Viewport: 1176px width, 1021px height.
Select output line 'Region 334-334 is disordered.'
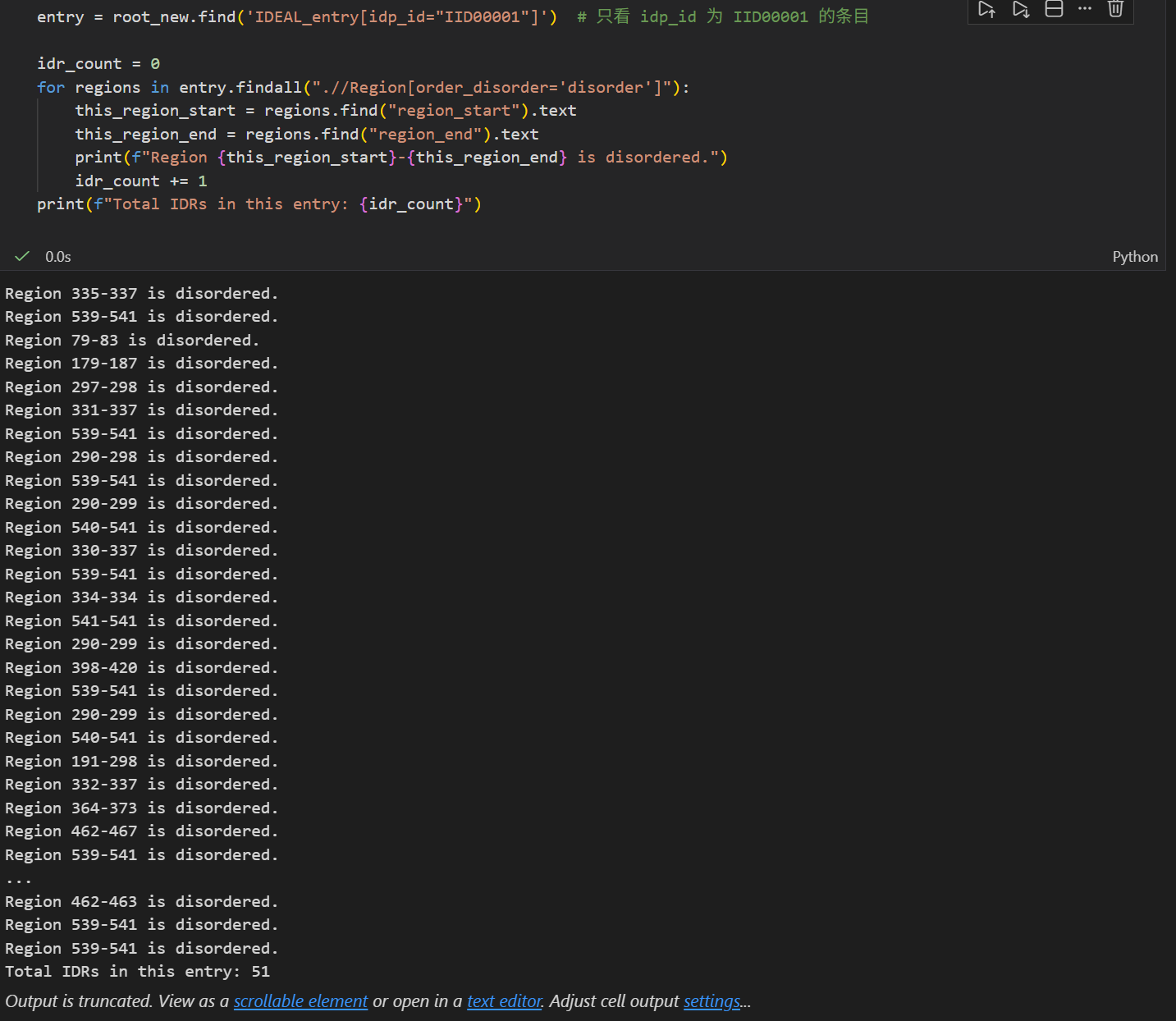click(x=142, y=597)
